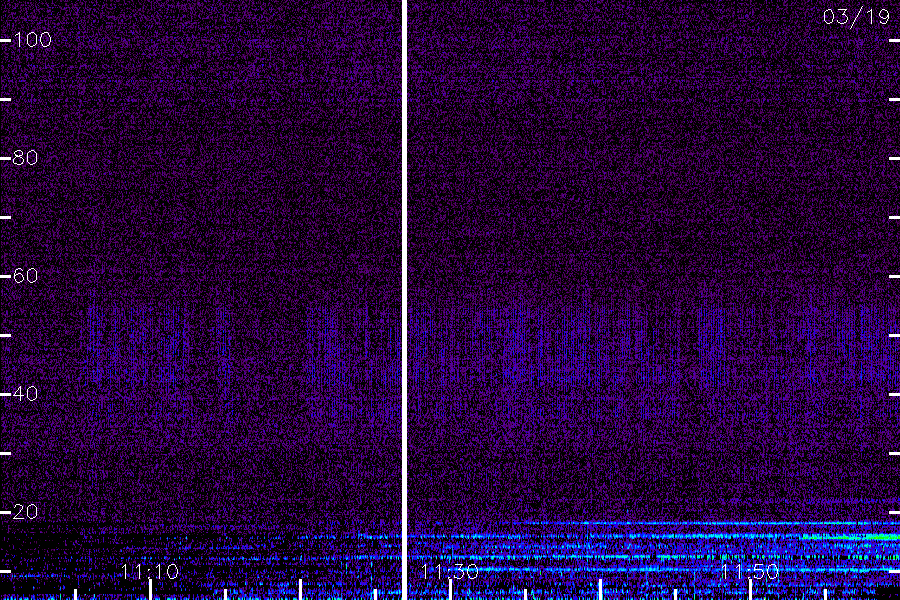Click the white vertical time marker line
This screenshot has height=600, width=900.
pos(404,300)
